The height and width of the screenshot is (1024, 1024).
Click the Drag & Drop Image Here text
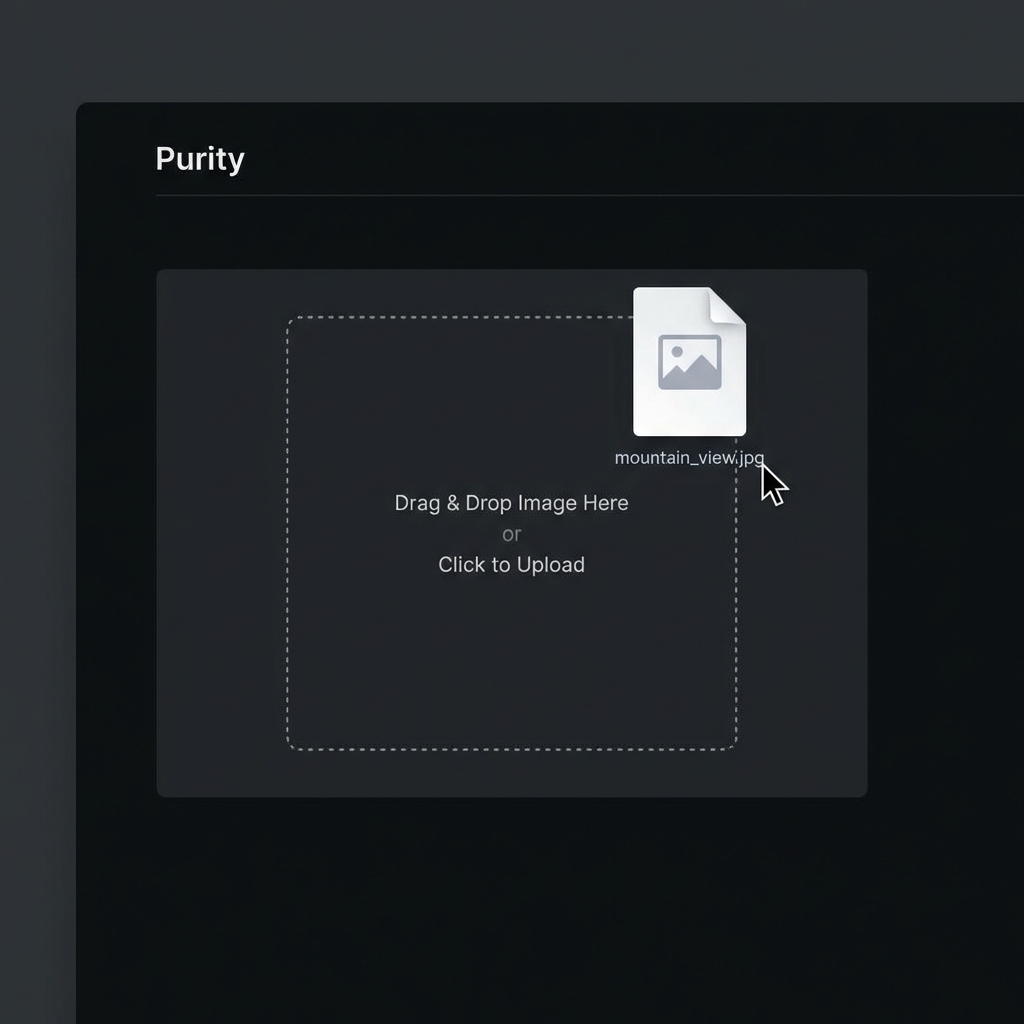[x=511, y=503]
